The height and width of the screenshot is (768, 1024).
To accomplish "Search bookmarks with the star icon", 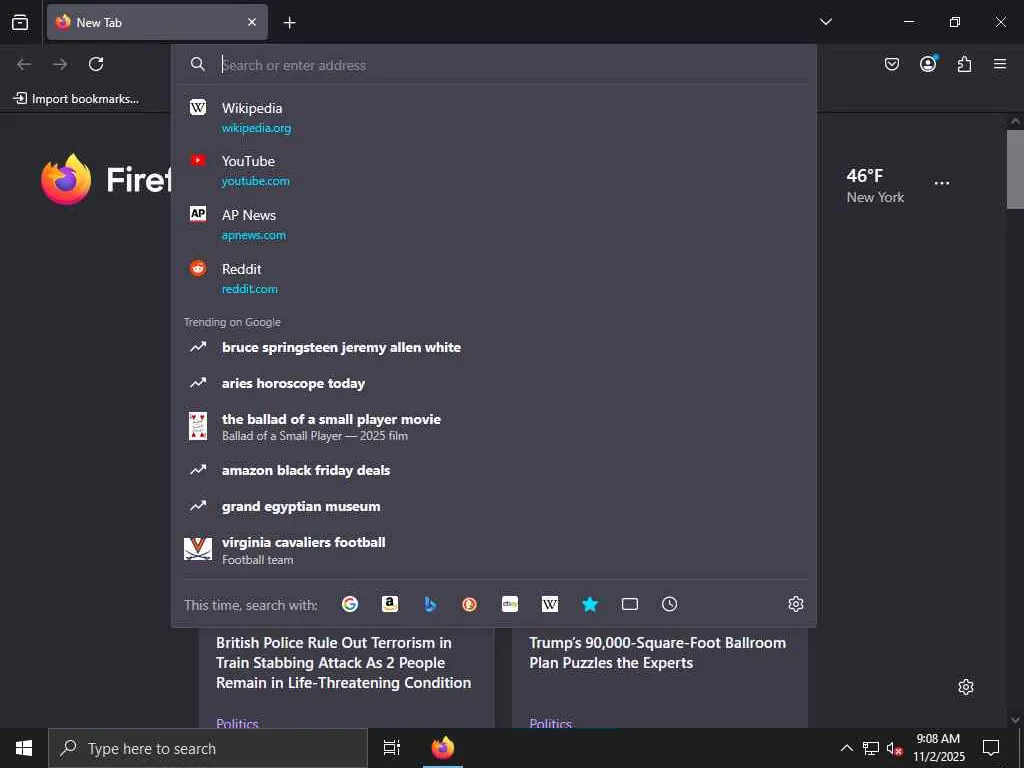I will tap(590, 604).
